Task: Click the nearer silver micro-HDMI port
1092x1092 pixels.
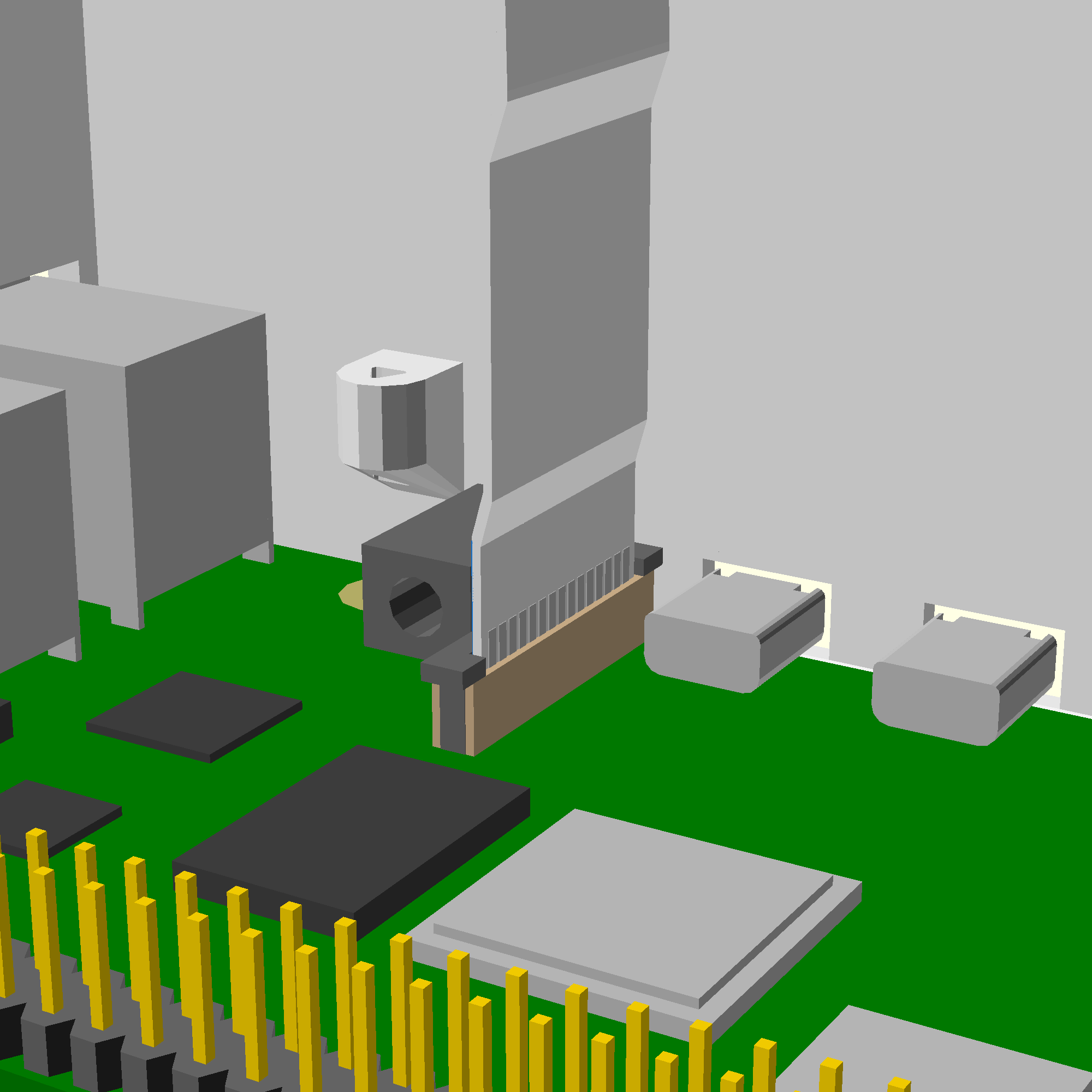Action: tap(729, 639)
